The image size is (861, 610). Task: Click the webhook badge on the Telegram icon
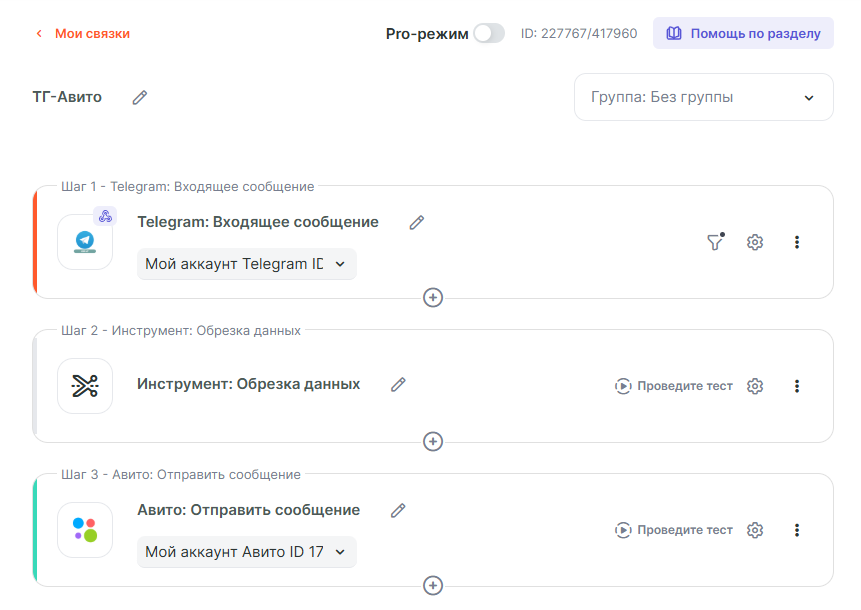coord(105,216)
